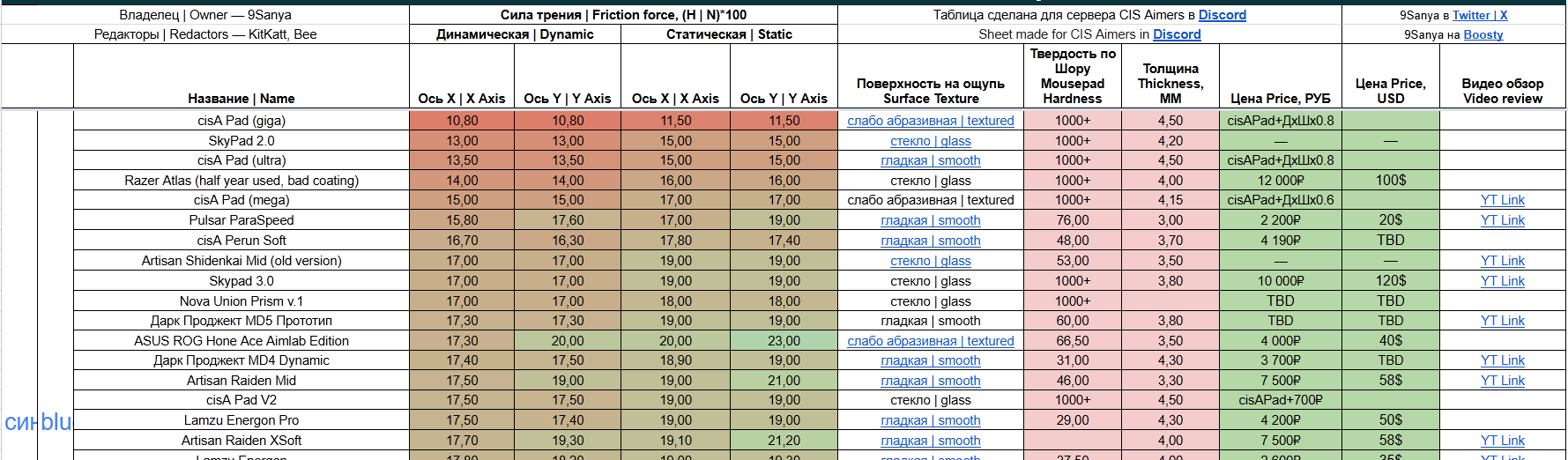Select the '12 000₽' price cell
This screenshot has width=1568, height=460.
[1281, 181]
